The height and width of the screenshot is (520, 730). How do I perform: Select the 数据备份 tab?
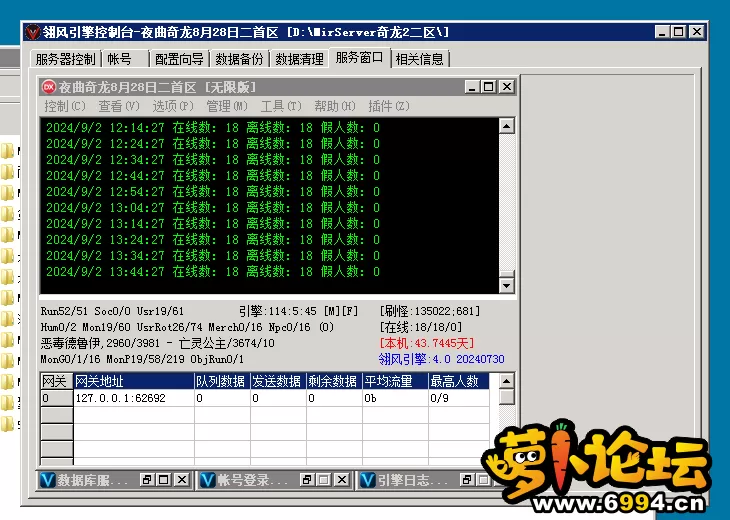point(239,59)
